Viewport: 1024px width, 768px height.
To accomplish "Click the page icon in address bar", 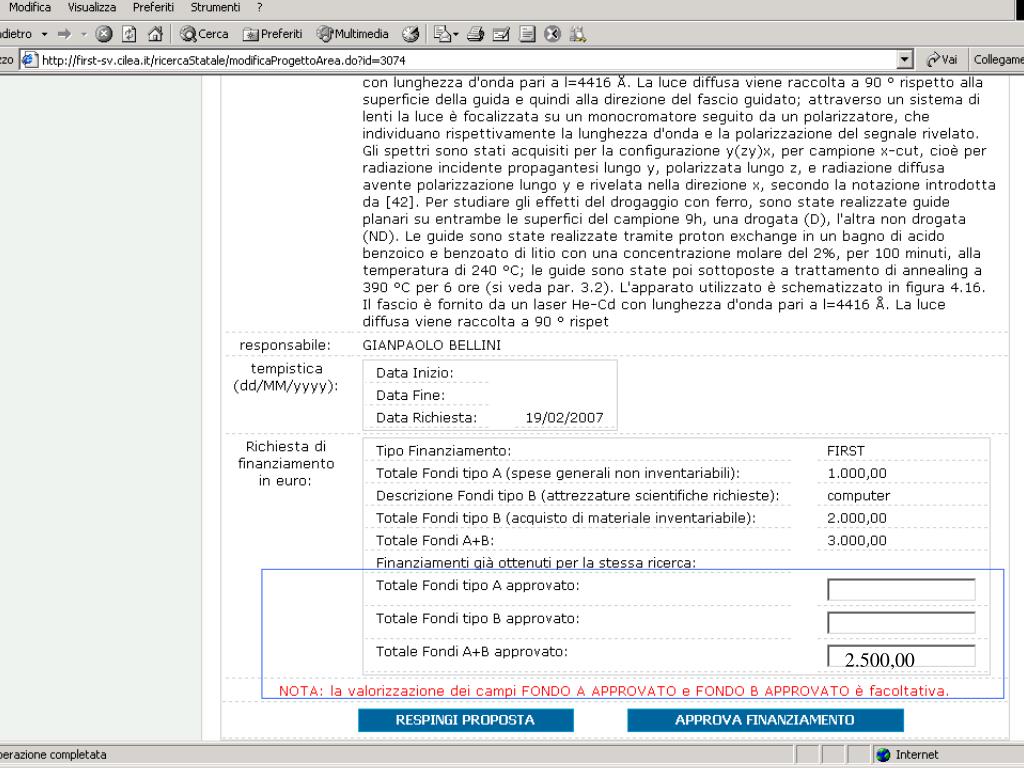I will [x=29, y=60].
